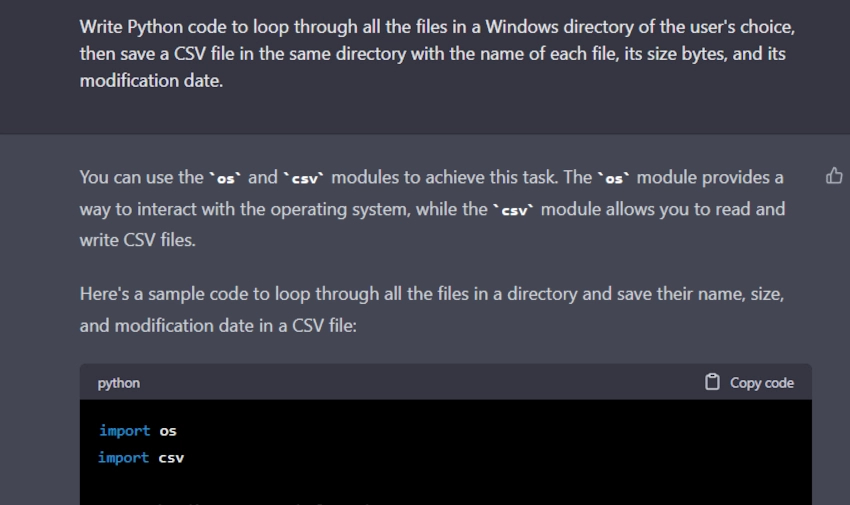
Task: Click first inline os code after "use the"
Action: click(225, 178)
